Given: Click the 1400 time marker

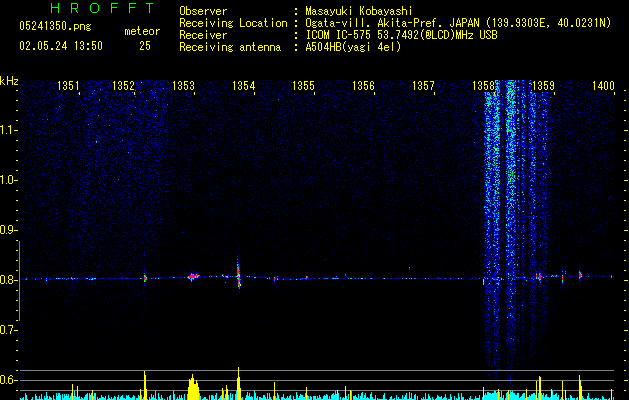Looking at the screenshot, I should pyautogui.click(x=603, y=86).
